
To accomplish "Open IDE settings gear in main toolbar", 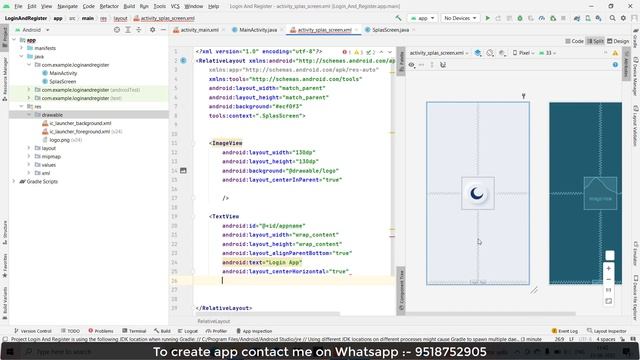I will point(623,18).
